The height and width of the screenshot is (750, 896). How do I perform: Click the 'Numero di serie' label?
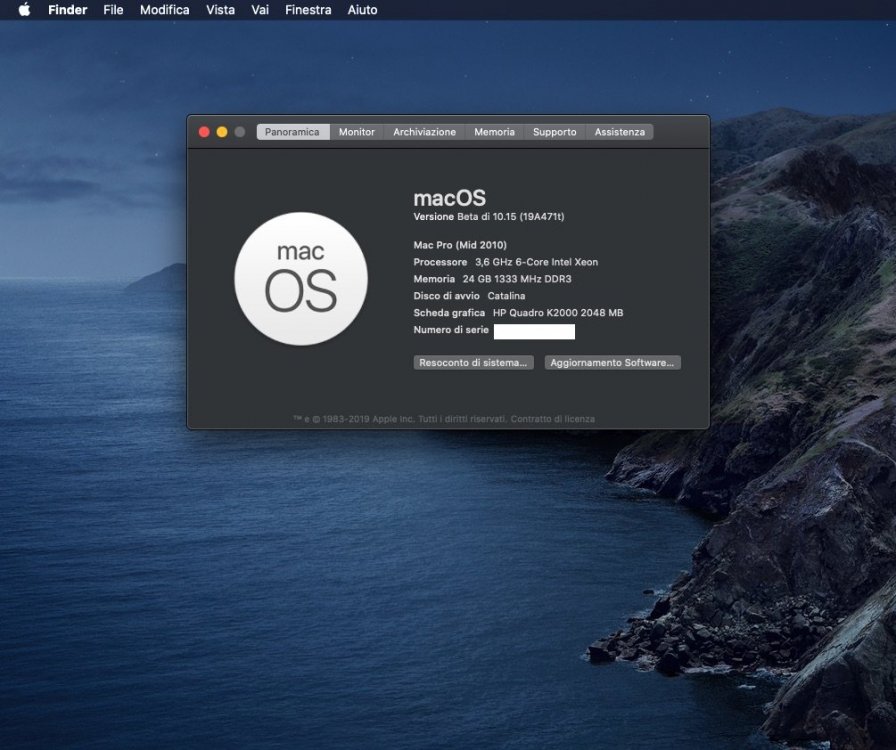pos(451,330)
